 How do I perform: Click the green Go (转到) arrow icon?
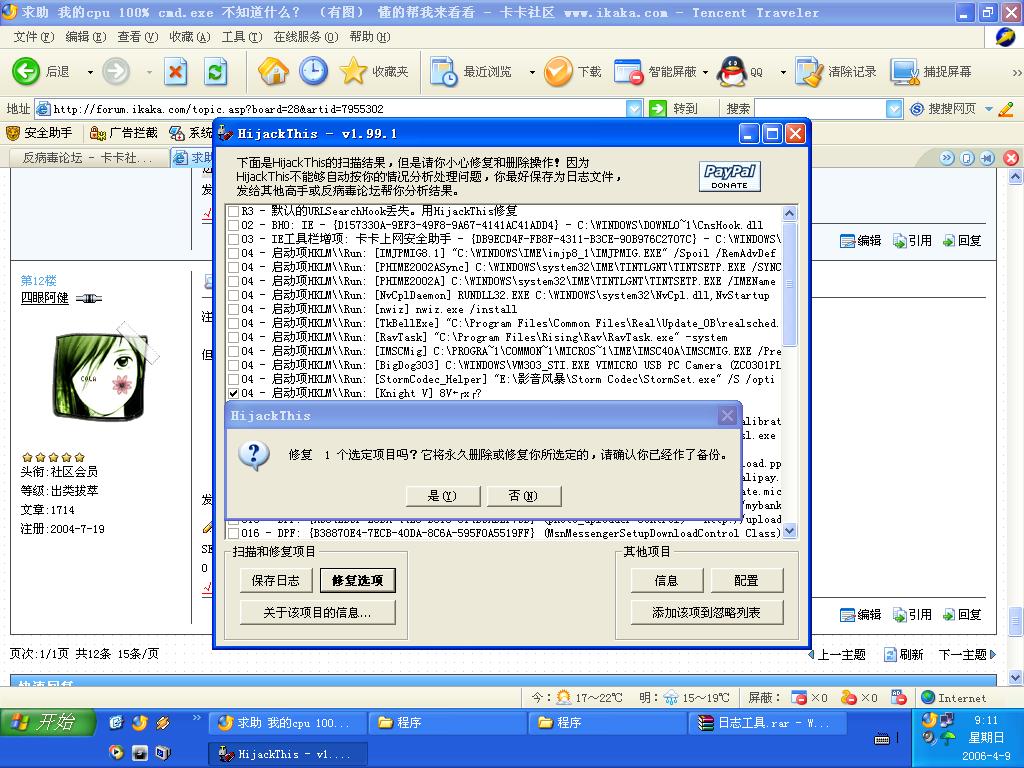658,108
